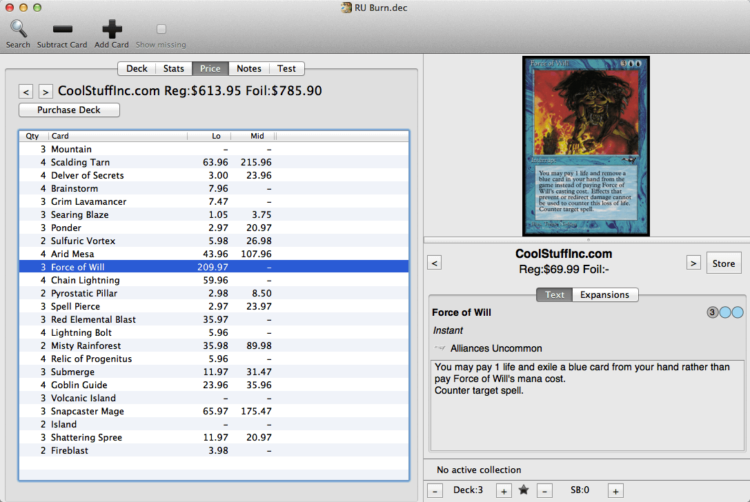
Task: Go to next deck price vendor arrow
Action: click(x=46, y=91)
